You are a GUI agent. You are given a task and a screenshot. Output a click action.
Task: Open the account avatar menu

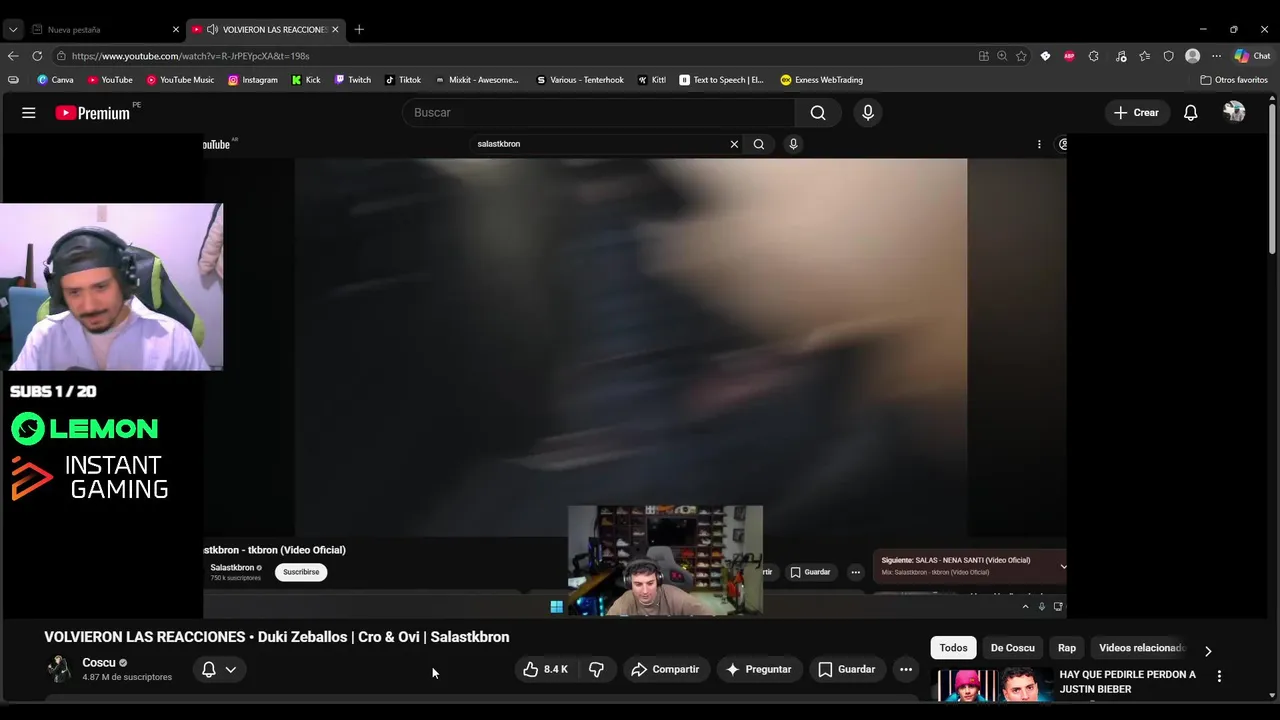point(1234,112)
